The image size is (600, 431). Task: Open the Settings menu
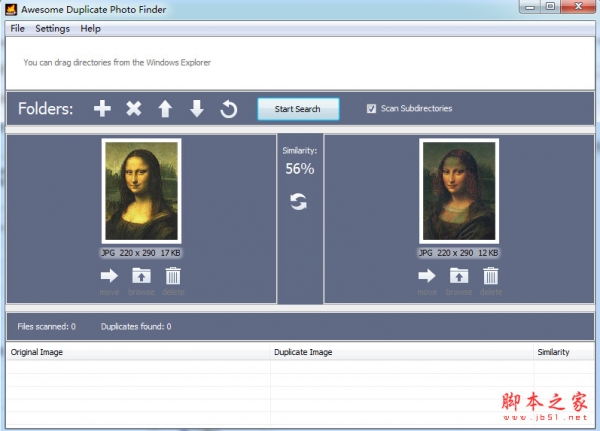point(52,29)
